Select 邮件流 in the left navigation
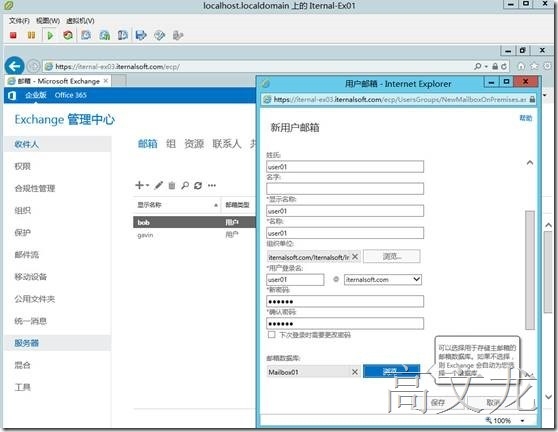The height and width of the screenshot is (432, 558). pyautogui.click(x=27, y=254)
